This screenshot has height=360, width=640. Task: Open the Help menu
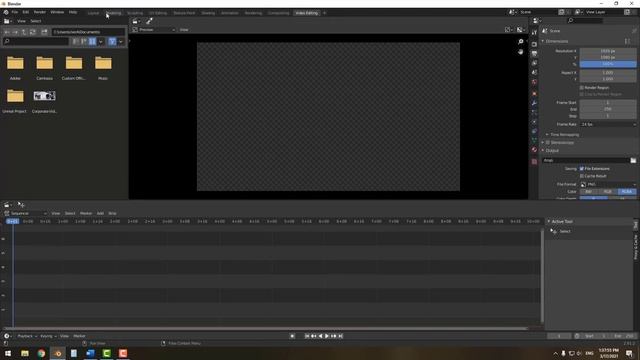(x=73, y=12)
